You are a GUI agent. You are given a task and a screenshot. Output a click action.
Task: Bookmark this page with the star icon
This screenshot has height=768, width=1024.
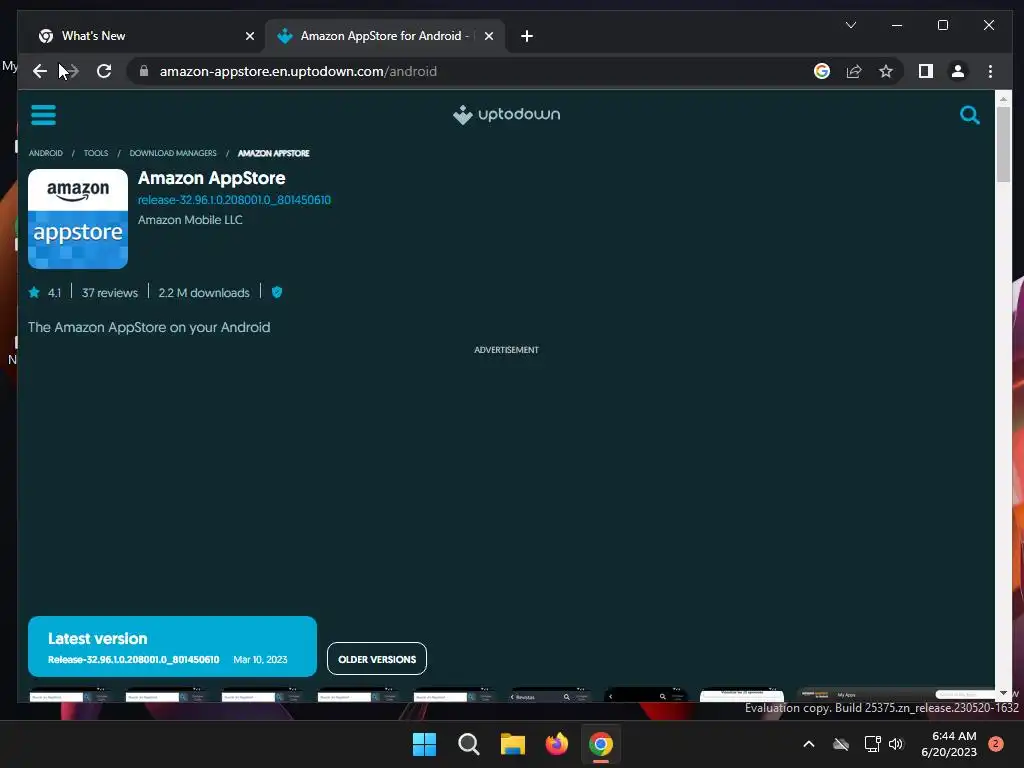(x=886, y=71)
